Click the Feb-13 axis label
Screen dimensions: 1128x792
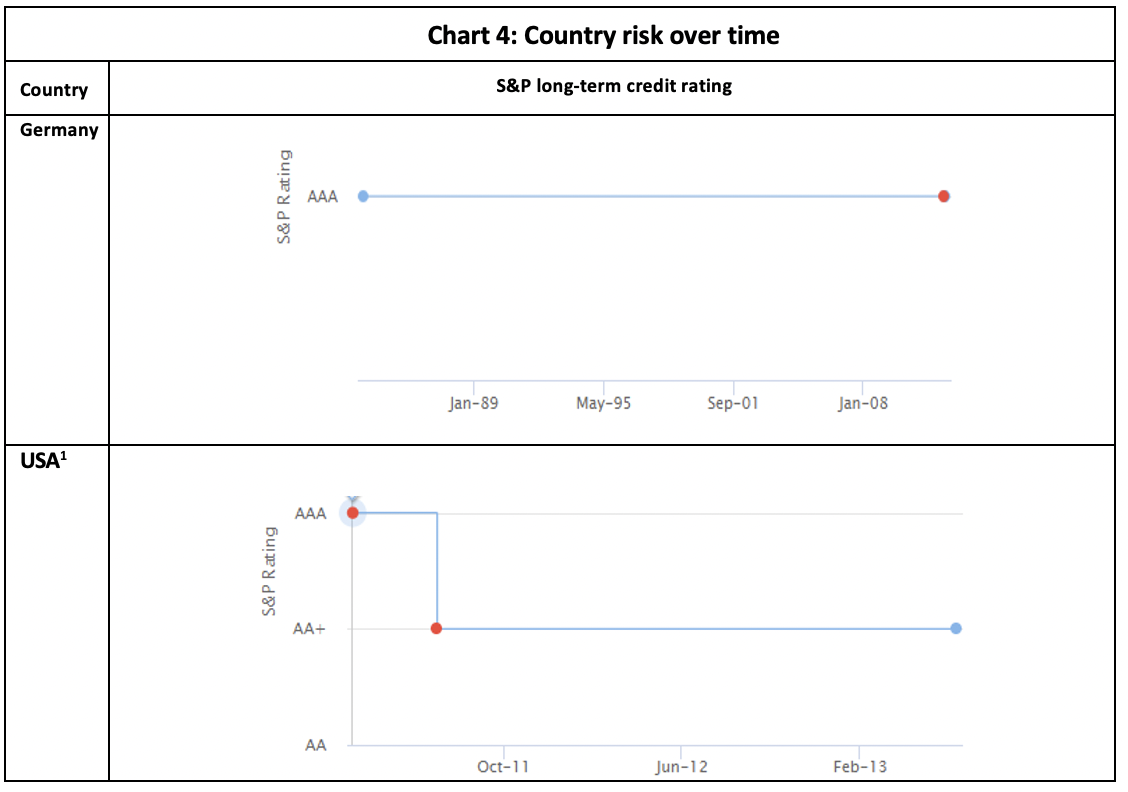pos(858,767)
